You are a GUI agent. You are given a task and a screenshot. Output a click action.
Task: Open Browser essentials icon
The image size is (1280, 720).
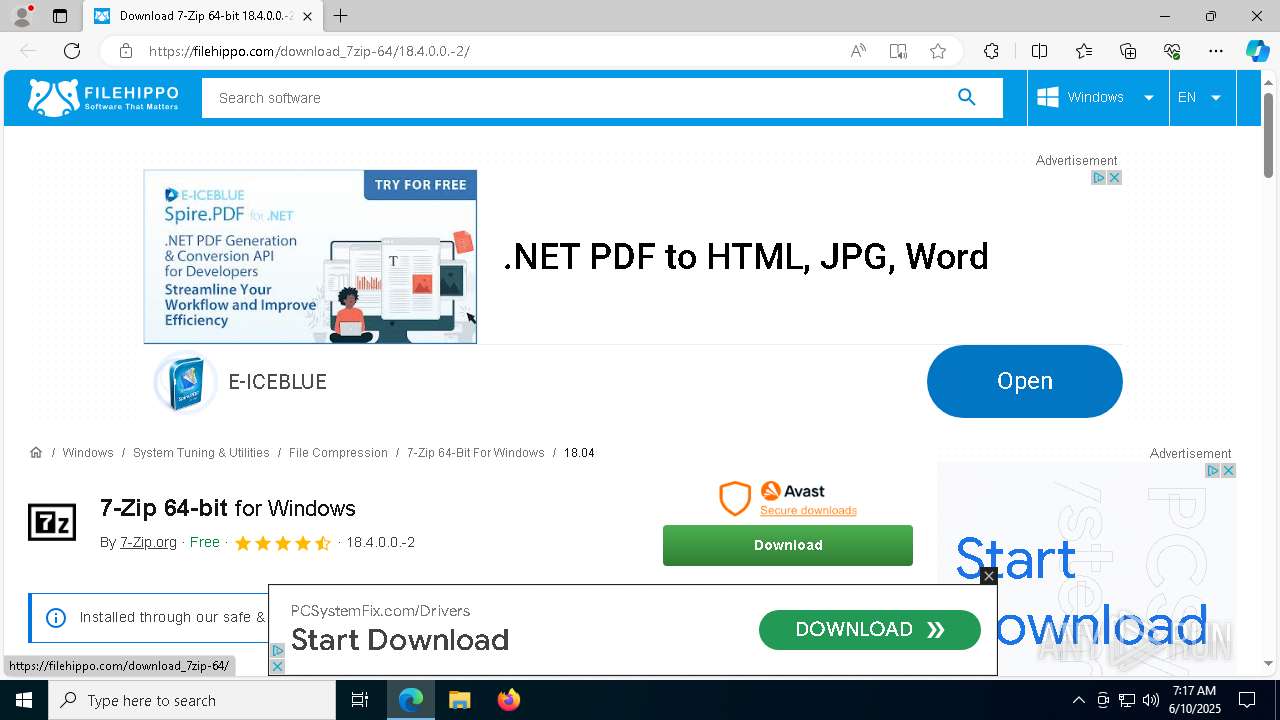pos(1172,51)
